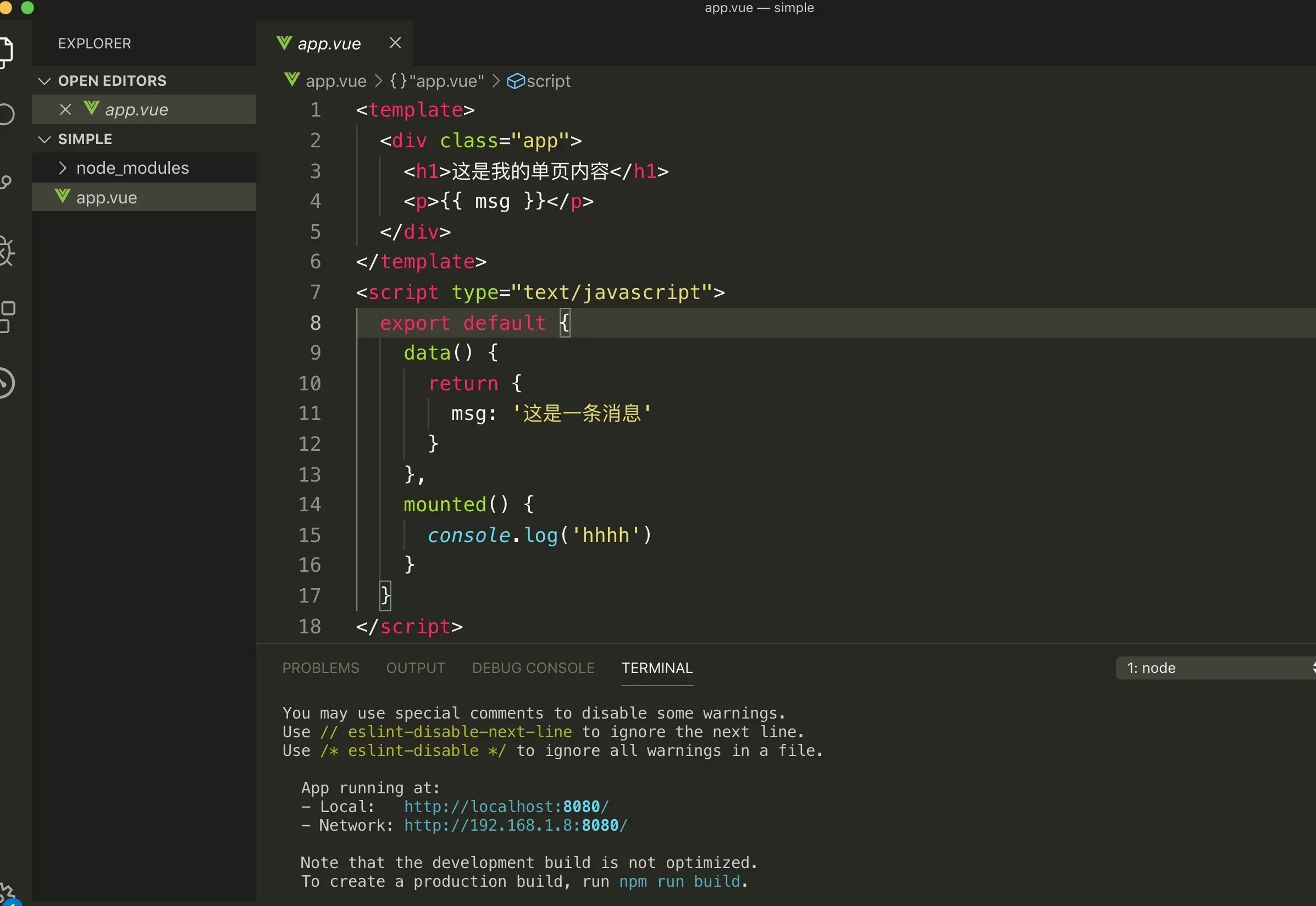
Task: Click Vue icon beside app.vue in SIMPLE folder
Action: coord(63,196)
